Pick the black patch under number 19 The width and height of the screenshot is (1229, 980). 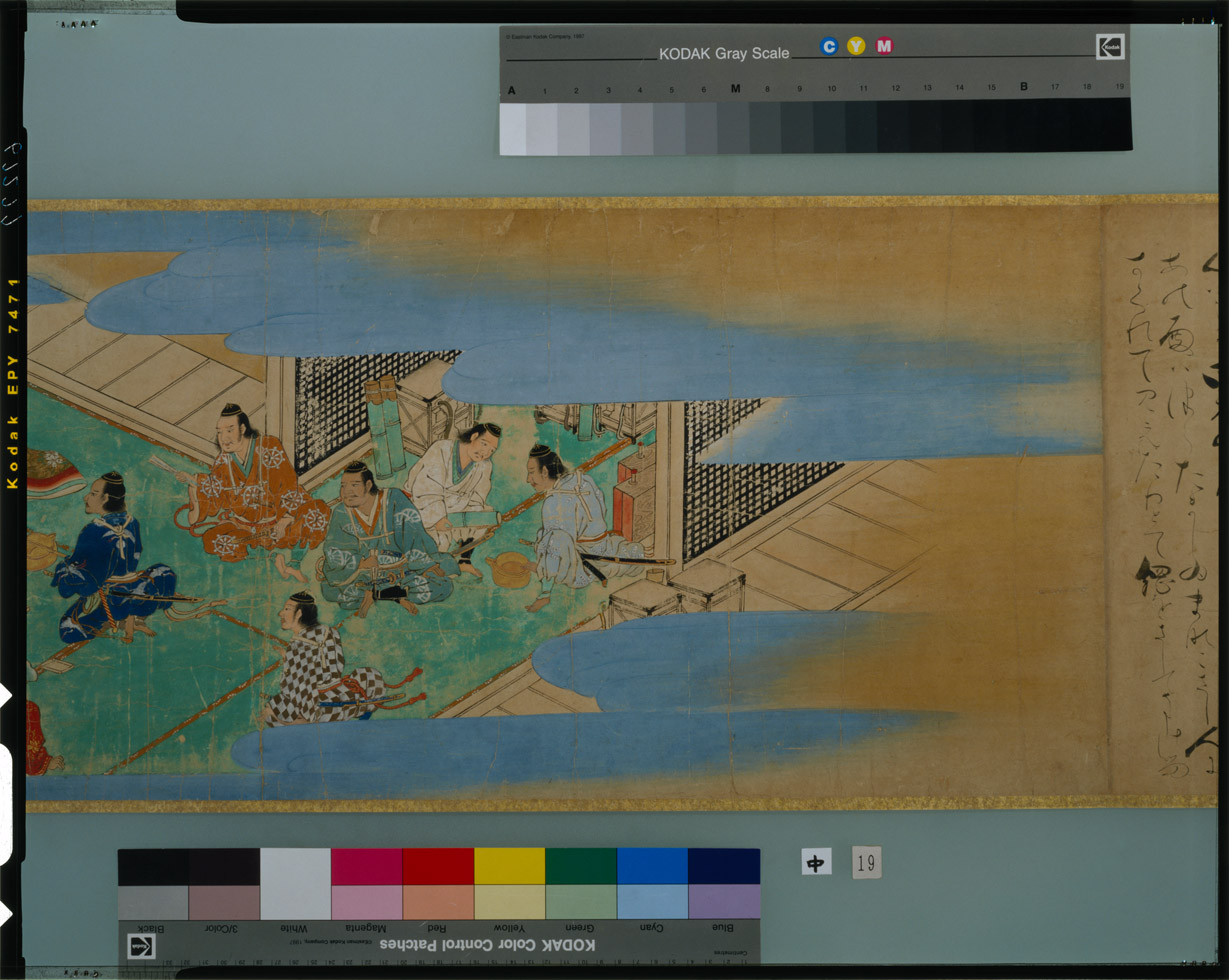pos(1117,125)
